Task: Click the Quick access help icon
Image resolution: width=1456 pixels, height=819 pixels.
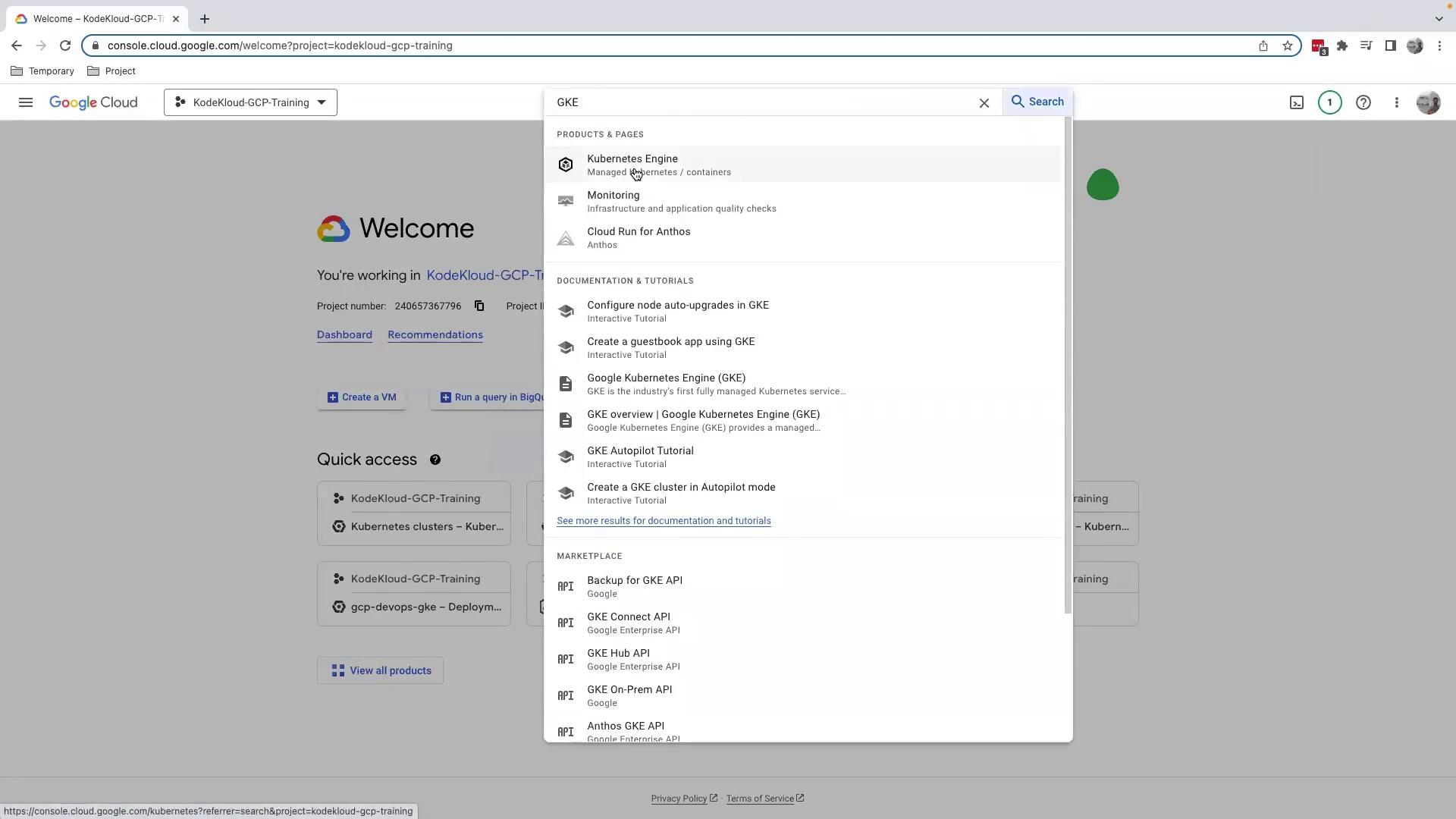Action: [435, 460]
